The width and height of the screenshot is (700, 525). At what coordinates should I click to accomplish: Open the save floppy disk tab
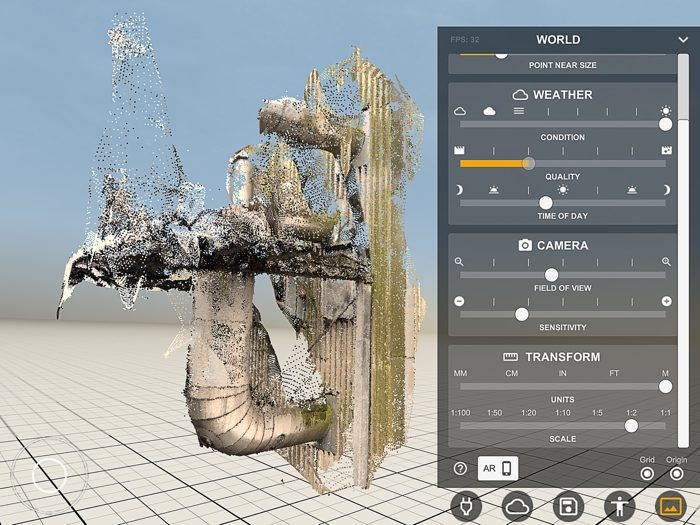click(568, 507)
